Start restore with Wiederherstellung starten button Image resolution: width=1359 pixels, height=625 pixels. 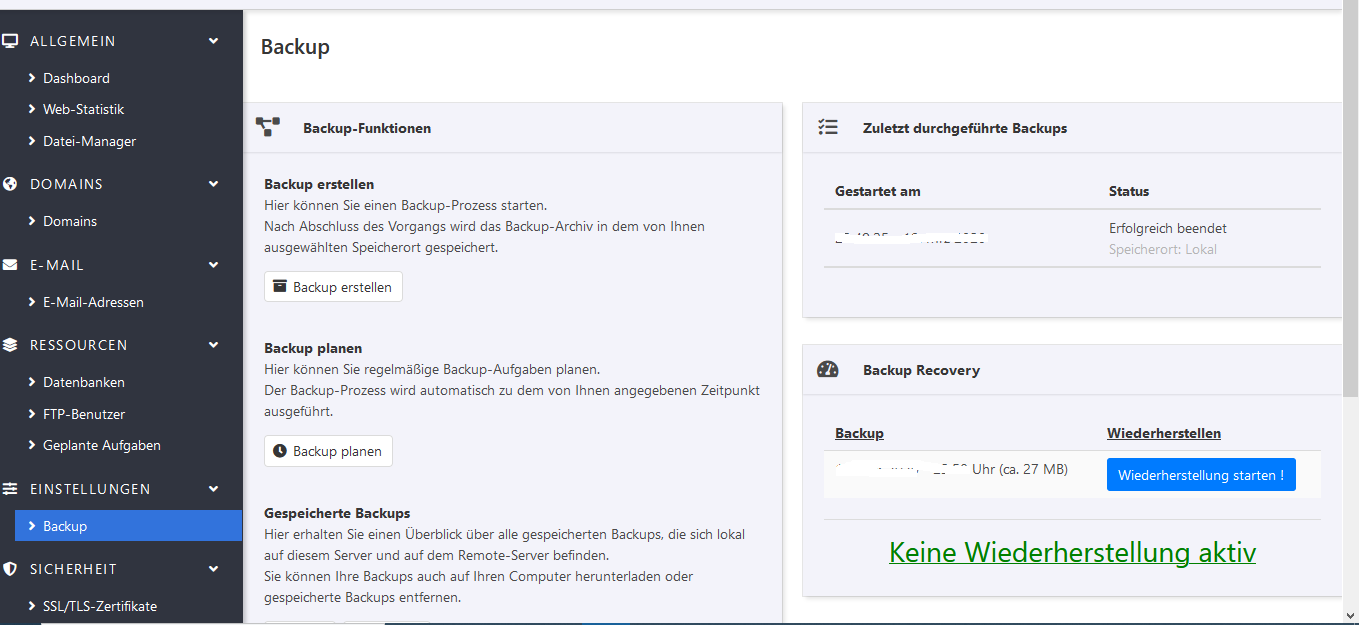pyautogui.click(x=1200, y=475)
